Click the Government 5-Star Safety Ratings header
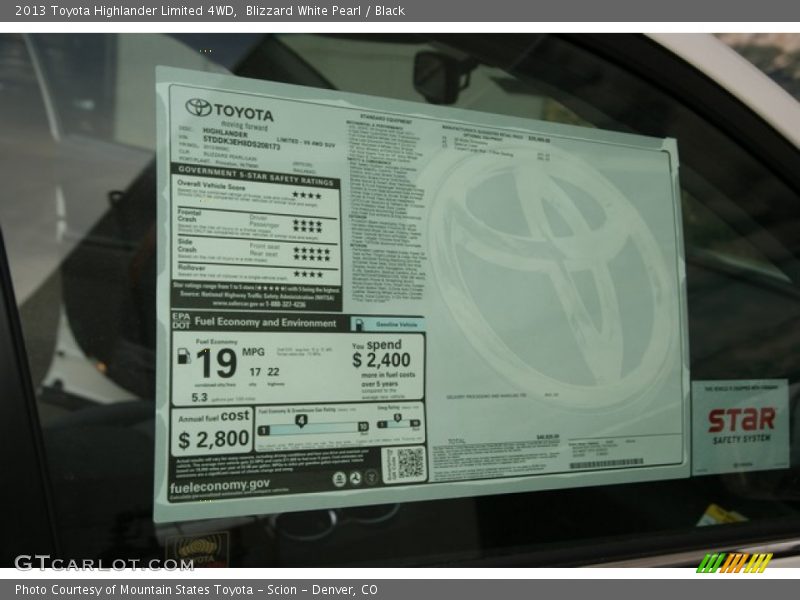 tap(254, 170)
